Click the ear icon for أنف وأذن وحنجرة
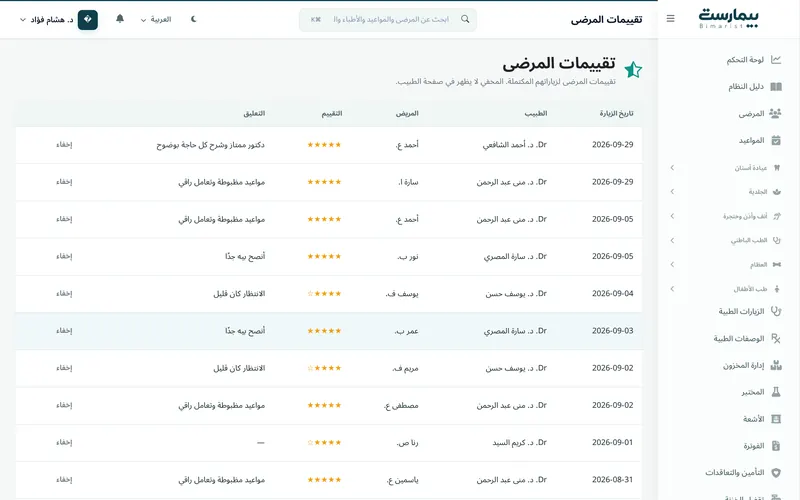Viewport: 800px width, 500px height. (x=777, y=216)
